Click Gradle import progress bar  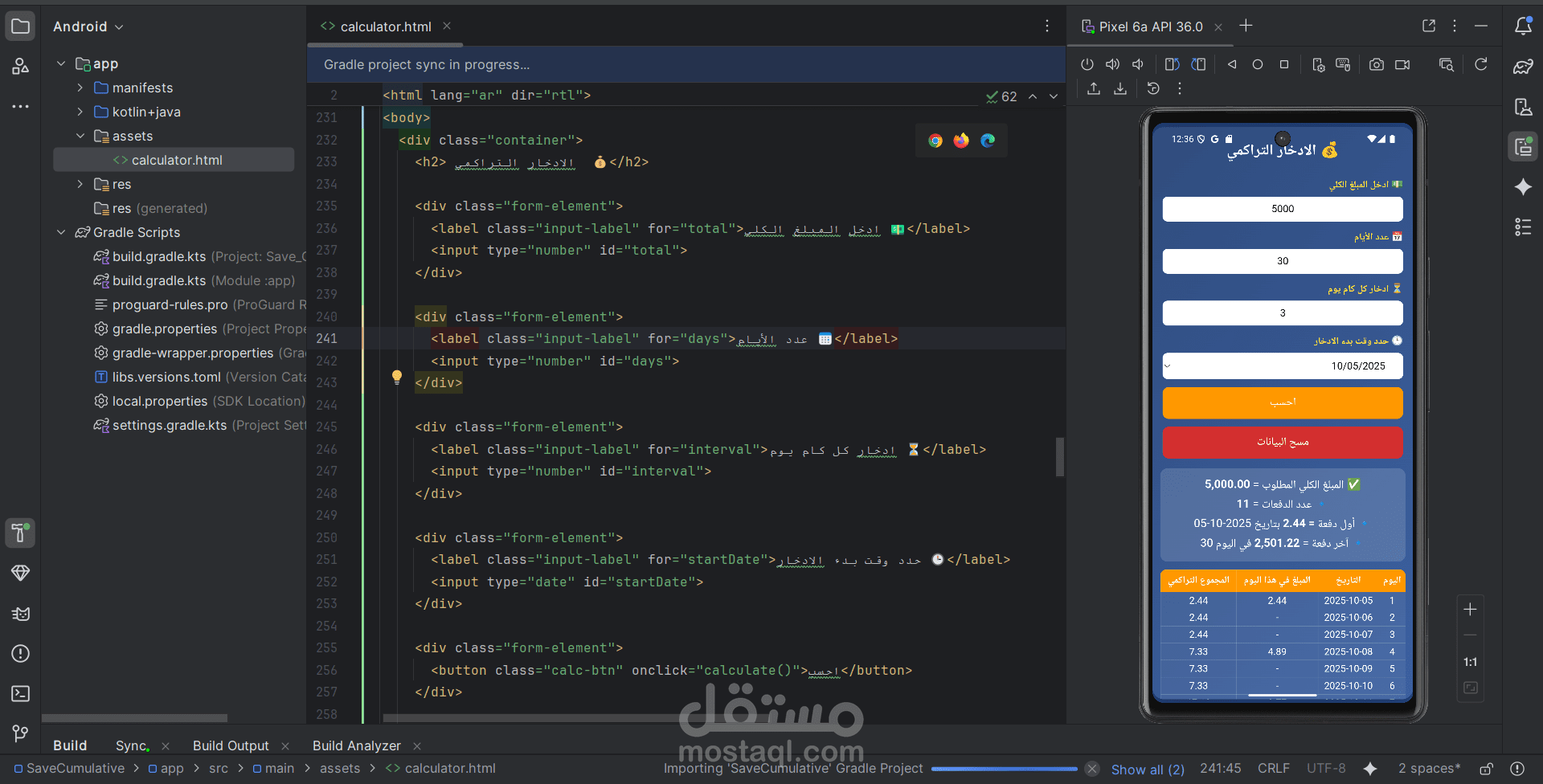coord(1005,769)
